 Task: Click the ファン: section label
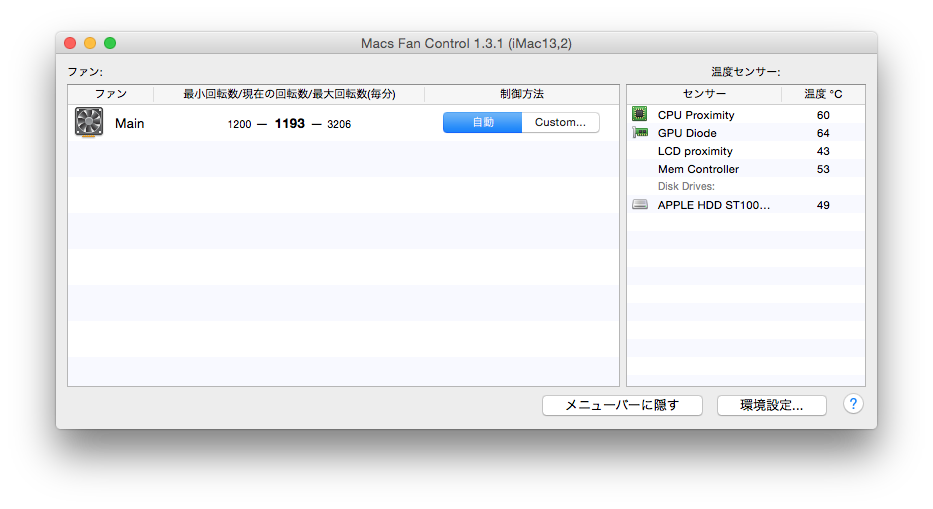tap(85, 71)
